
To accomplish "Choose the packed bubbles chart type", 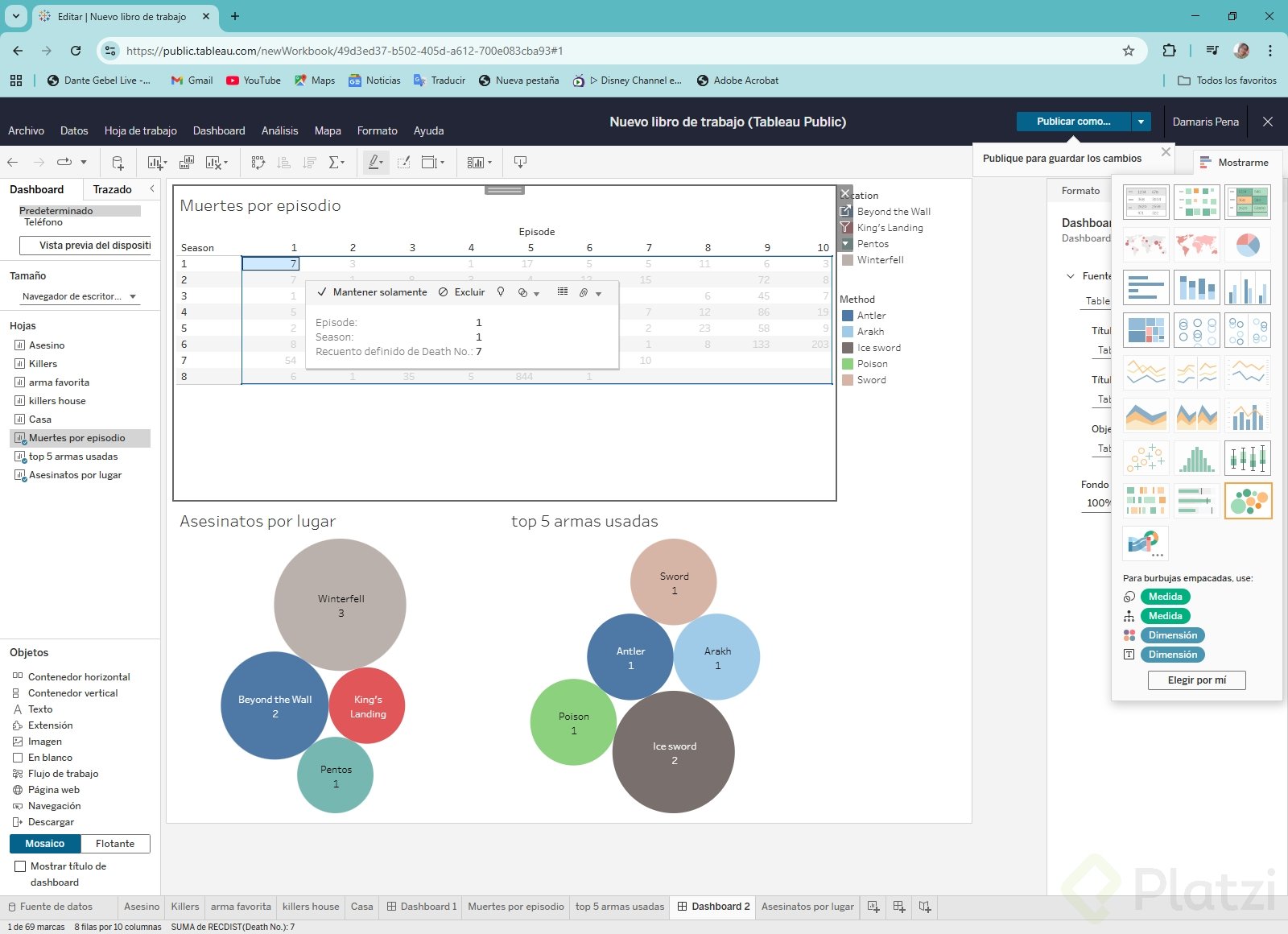I will (x=1248, y=501).
